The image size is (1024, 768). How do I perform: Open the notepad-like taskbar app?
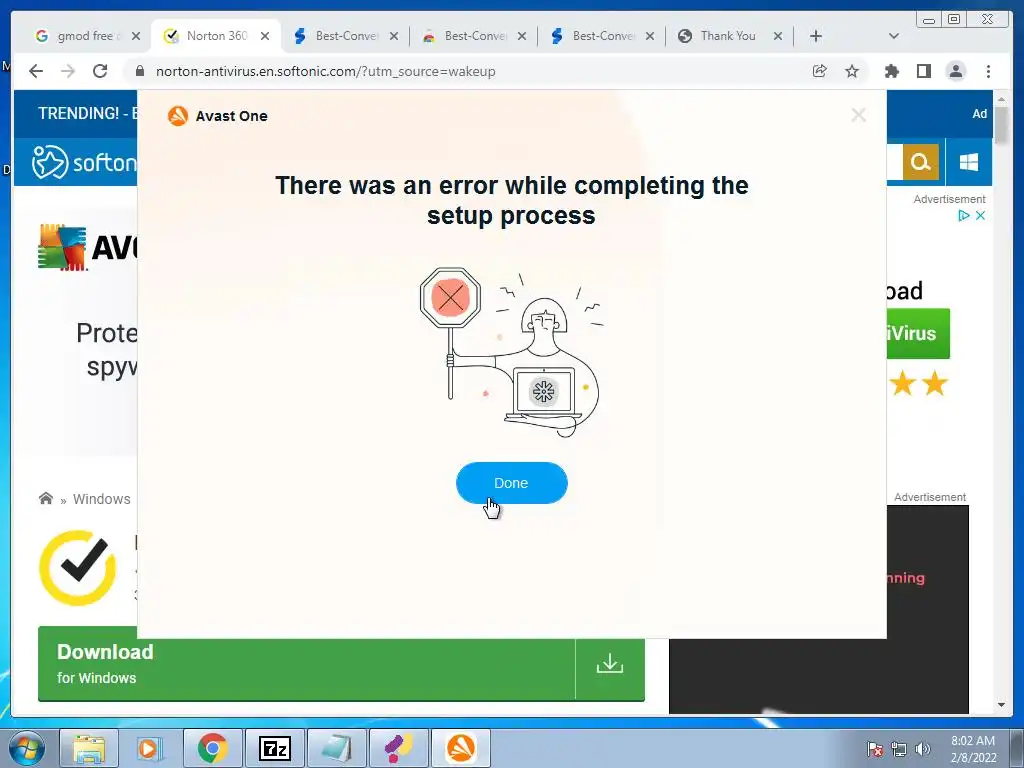(336, 748)
